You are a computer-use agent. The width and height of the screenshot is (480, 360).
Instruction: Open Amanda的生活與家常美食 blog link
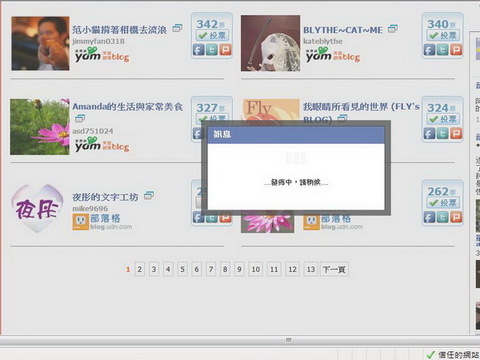point(128,107)
